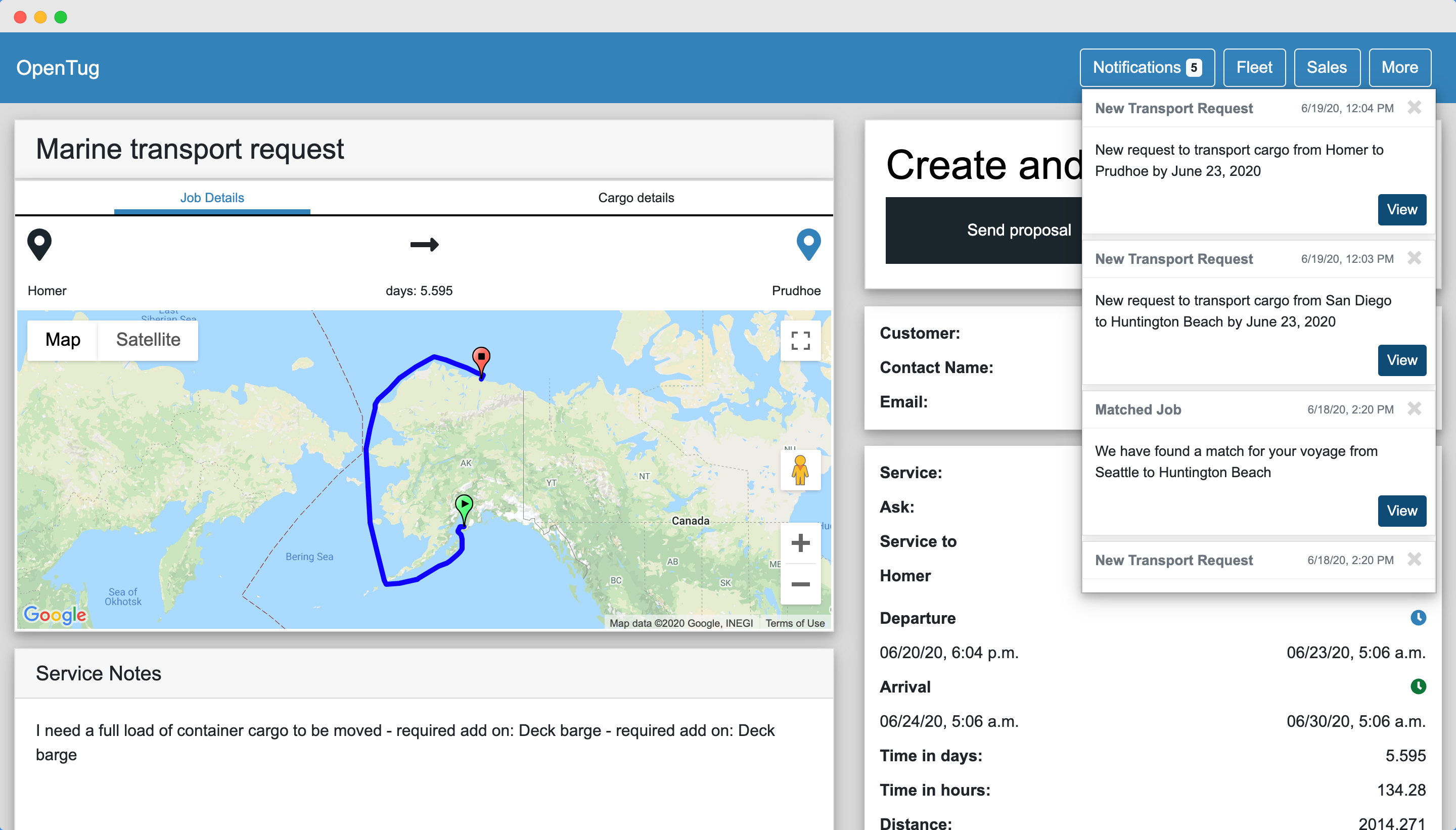Toggle fullscreen map view icon

(800, 340)
